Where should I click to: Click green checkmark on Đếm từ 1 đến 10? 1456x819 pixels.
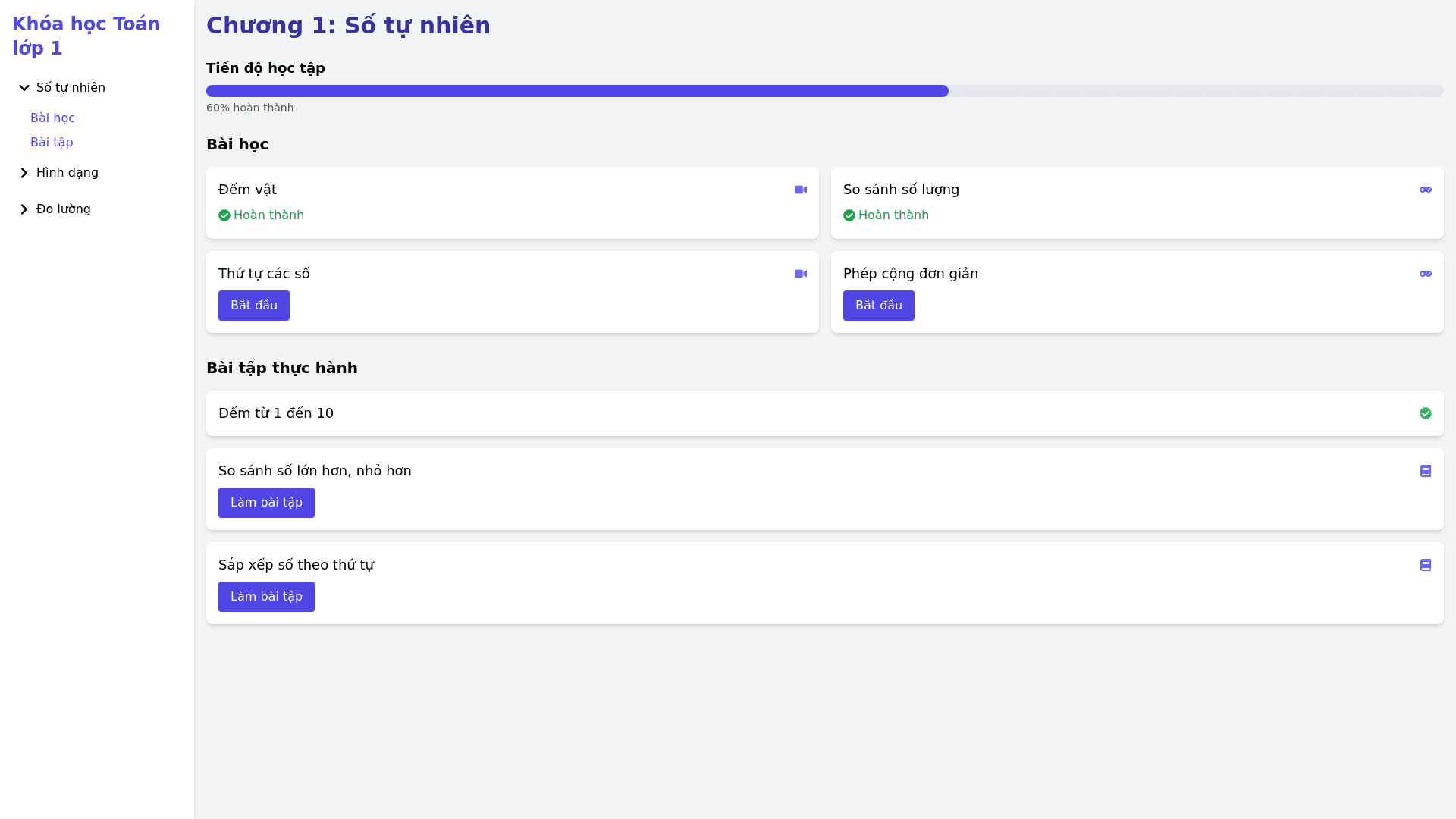coord(1425,413)
